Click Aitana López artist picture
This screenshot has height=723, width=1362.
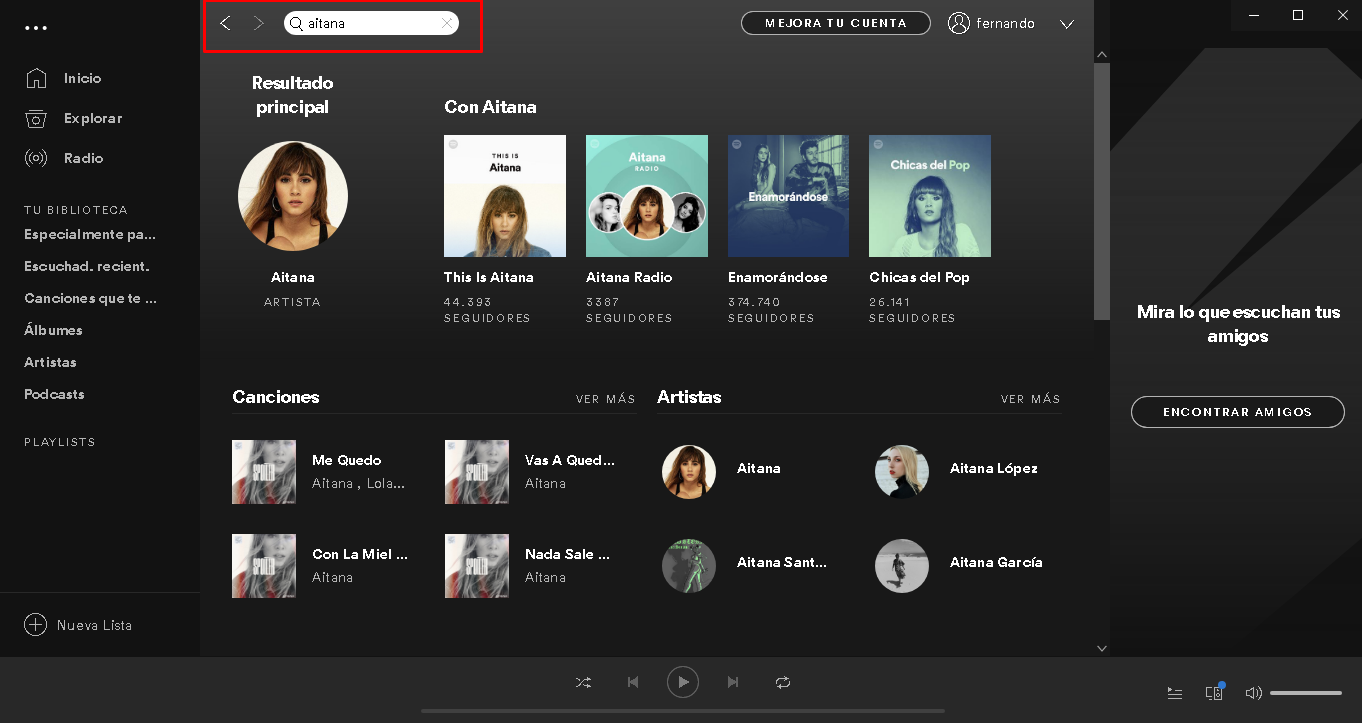pos(902,471)
